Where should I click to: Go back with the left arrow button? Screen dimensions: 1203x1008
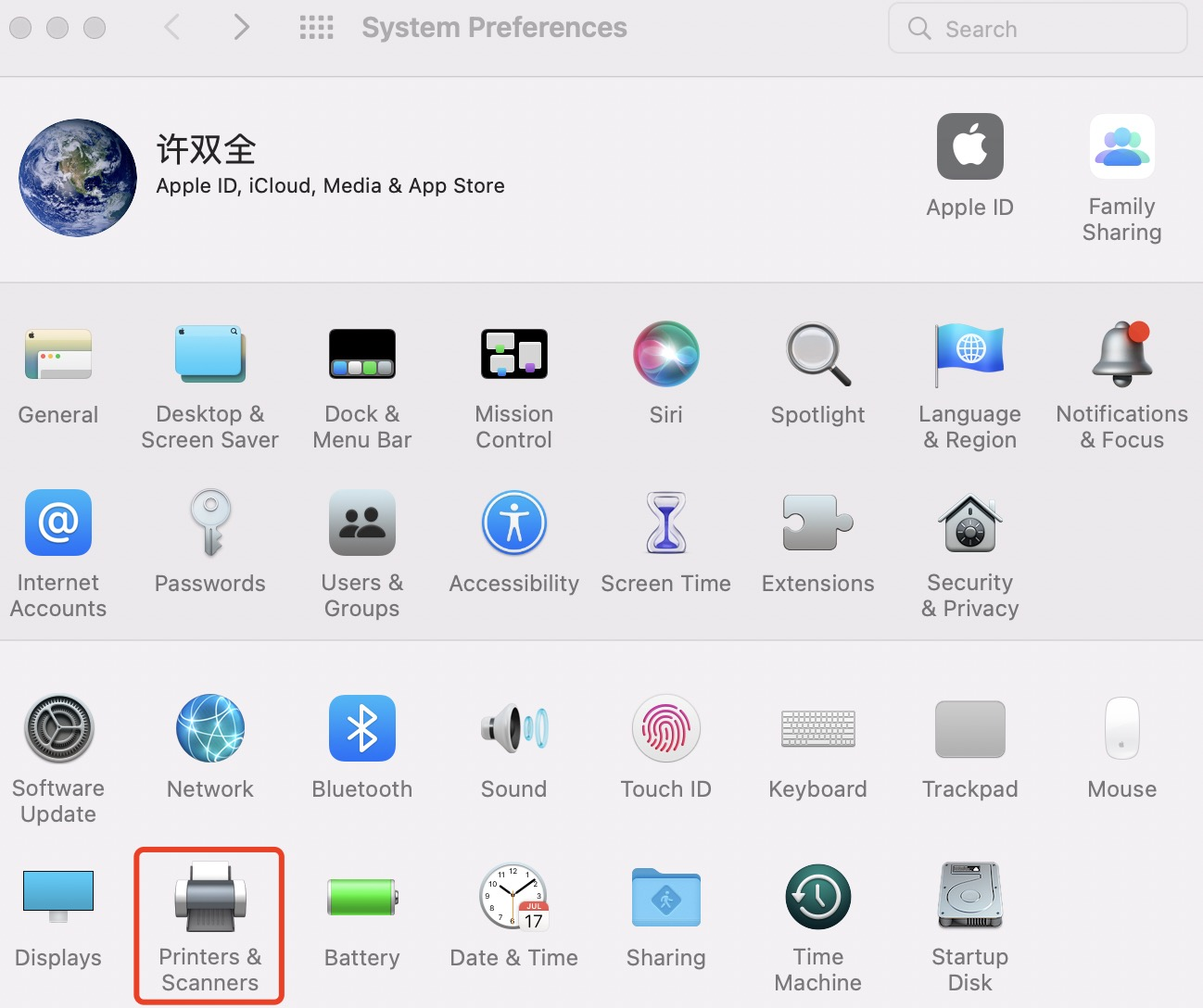point(171,27)
